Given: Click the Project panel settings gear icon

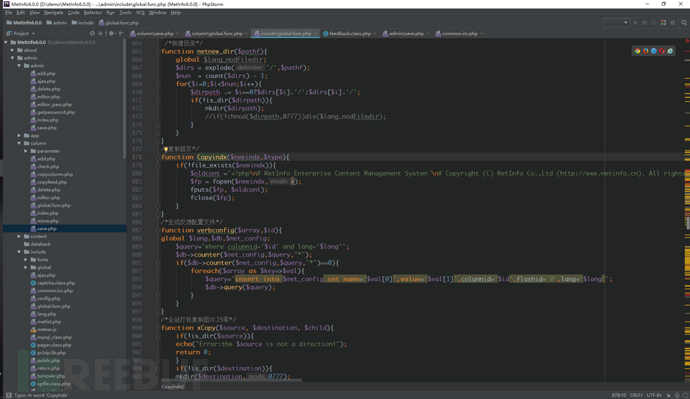Looking at the screenshot, I should (111, 33).
